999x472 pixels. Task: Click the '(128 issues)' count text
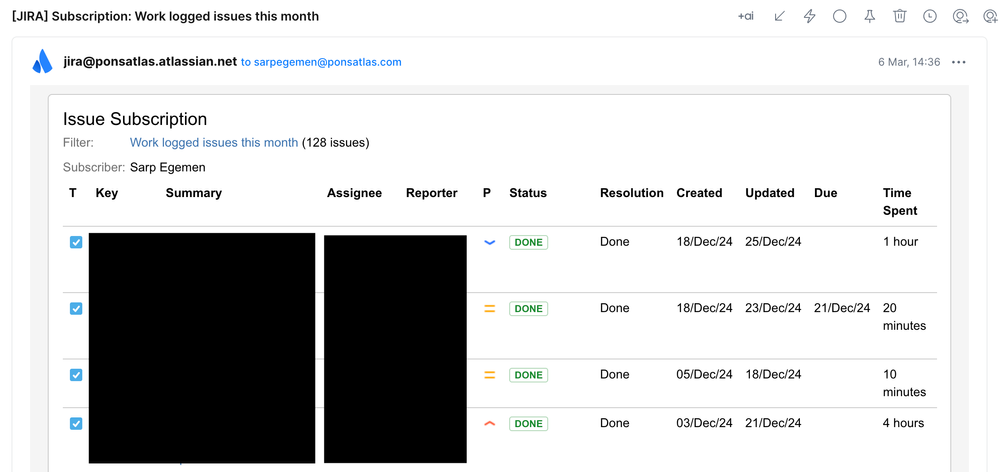[x=335, y=143]
